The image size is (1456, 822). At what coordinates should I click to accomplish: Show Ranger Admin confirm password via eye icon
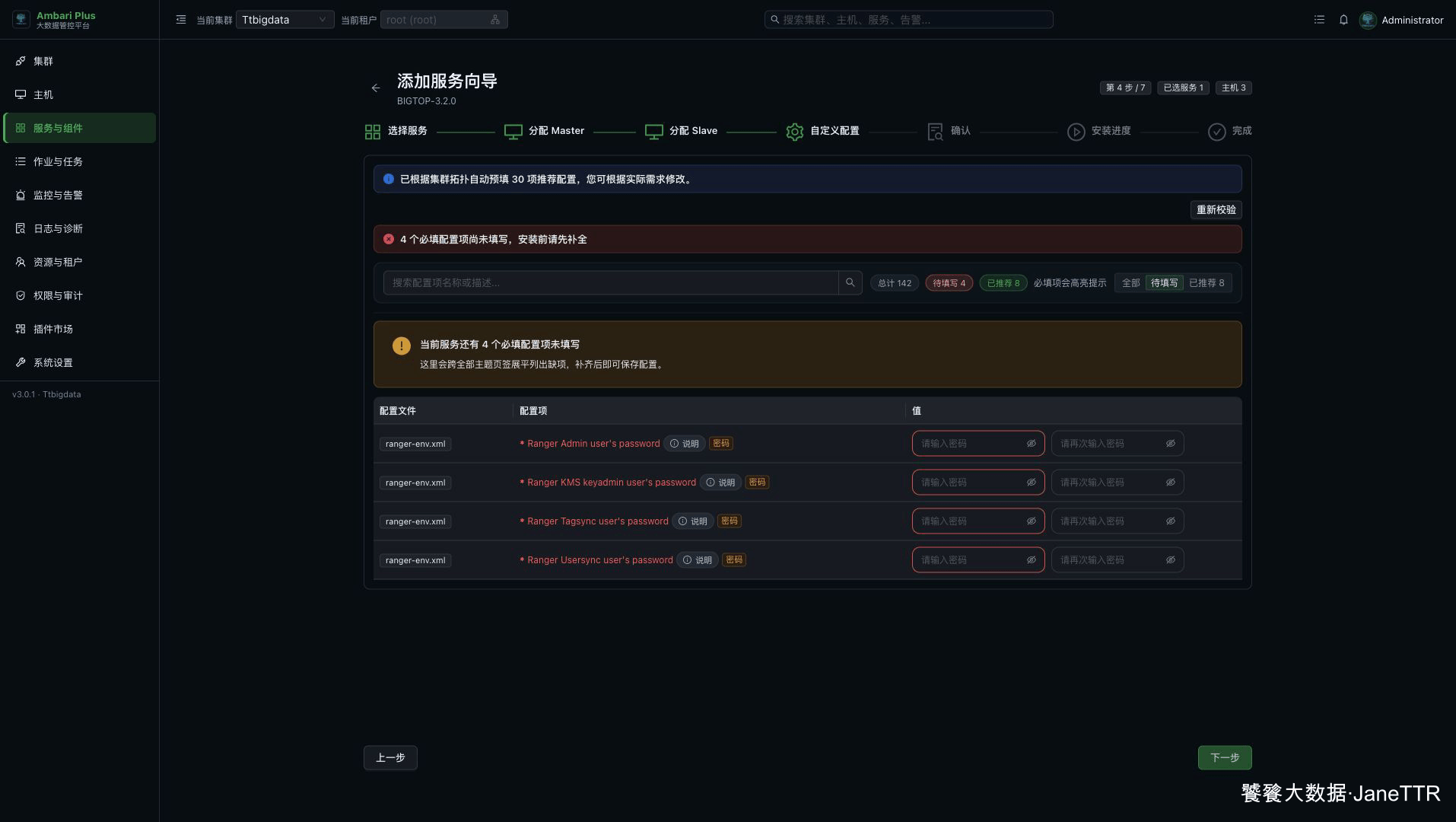pos(1171,444)
